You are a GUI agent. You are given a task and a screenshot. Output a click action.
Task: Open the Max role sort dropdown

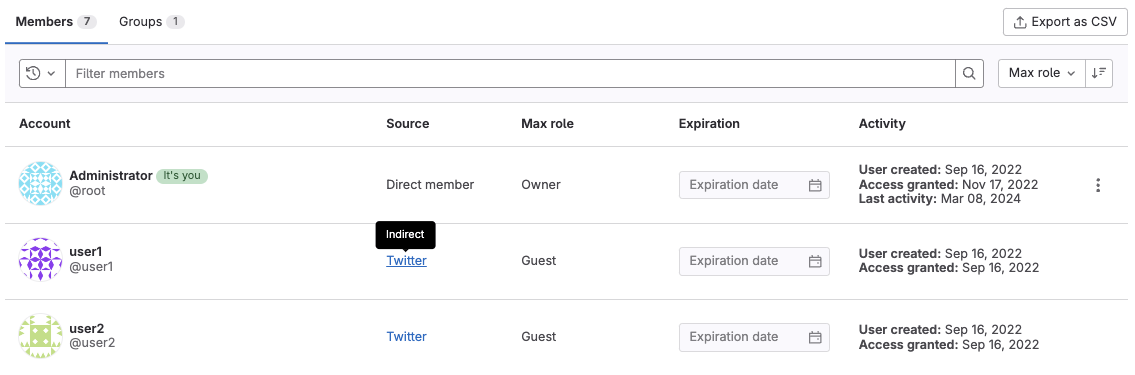tap(1042, 73)
